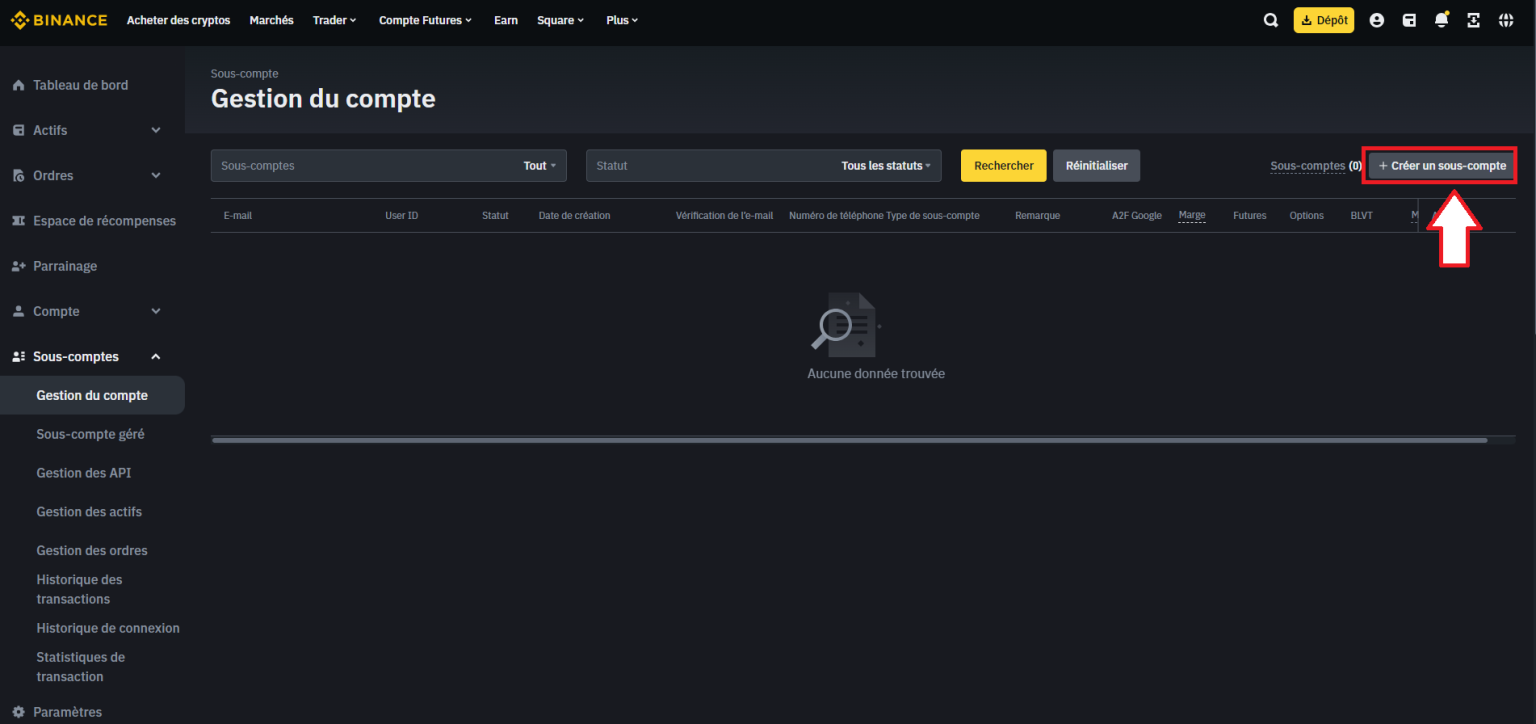Open the search icon in the top bar
This screenshot has width=1536, height=724.
[1270, 19]
